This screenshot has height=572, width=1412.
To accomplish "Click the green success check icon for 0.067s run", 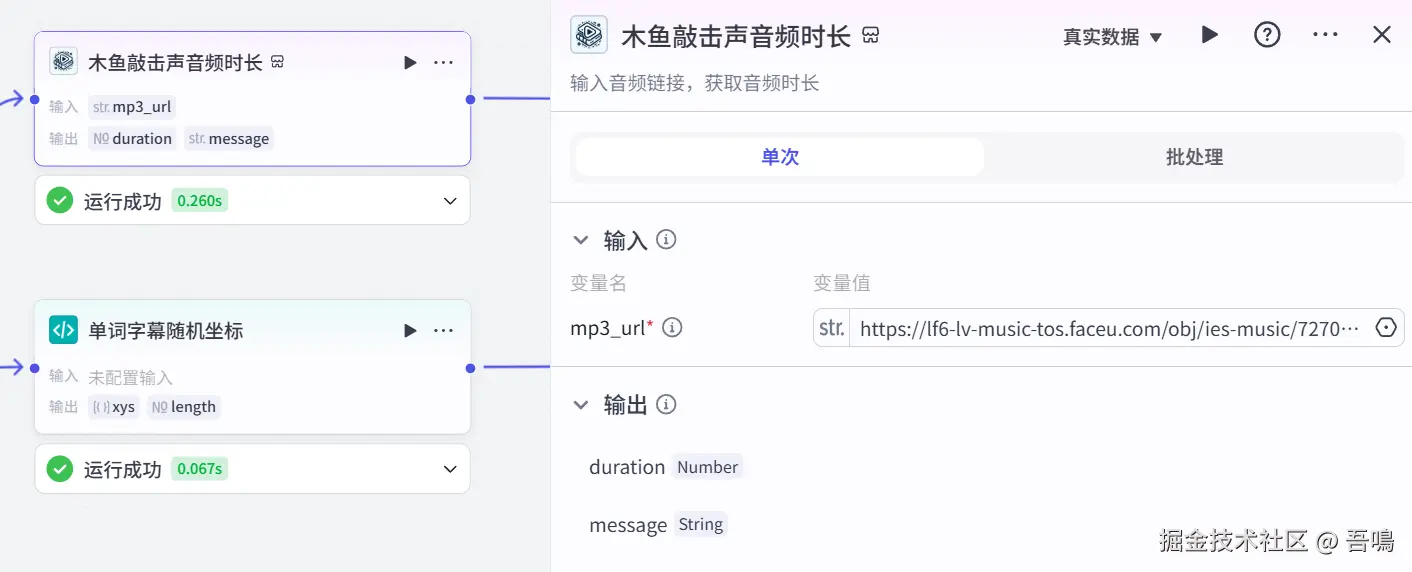I will (x=60, y=469).
